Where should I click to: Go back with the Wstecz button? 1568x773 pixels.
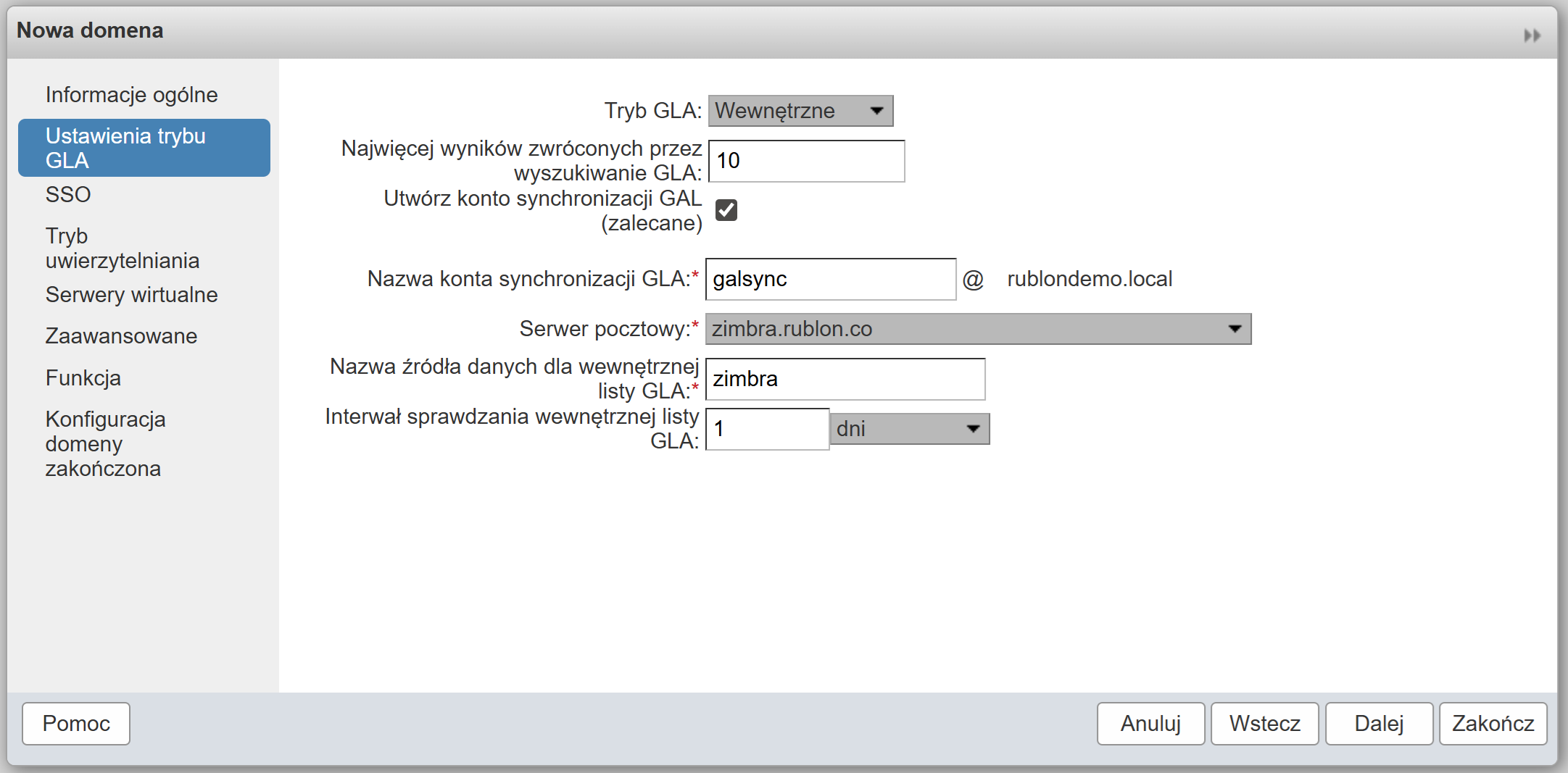(x=1264, y=723)
